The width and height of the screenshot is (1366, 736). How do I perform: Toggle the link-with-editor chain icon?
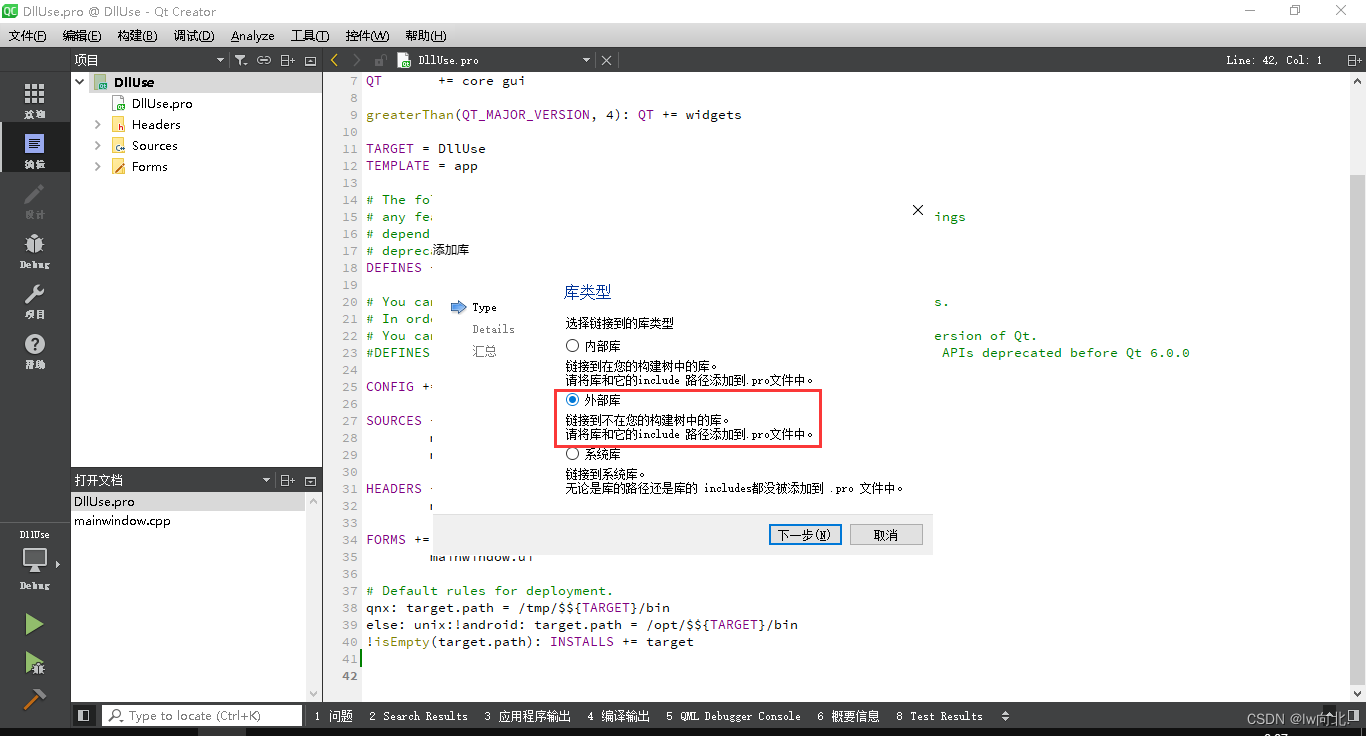264,60
